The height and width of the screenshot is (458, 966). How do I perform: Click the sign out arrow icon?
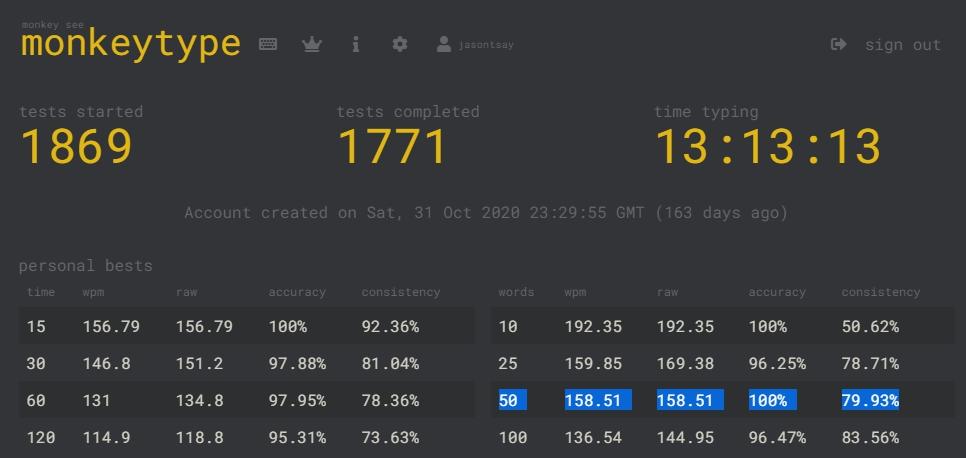pyautogui.click(x=838, y=44)
